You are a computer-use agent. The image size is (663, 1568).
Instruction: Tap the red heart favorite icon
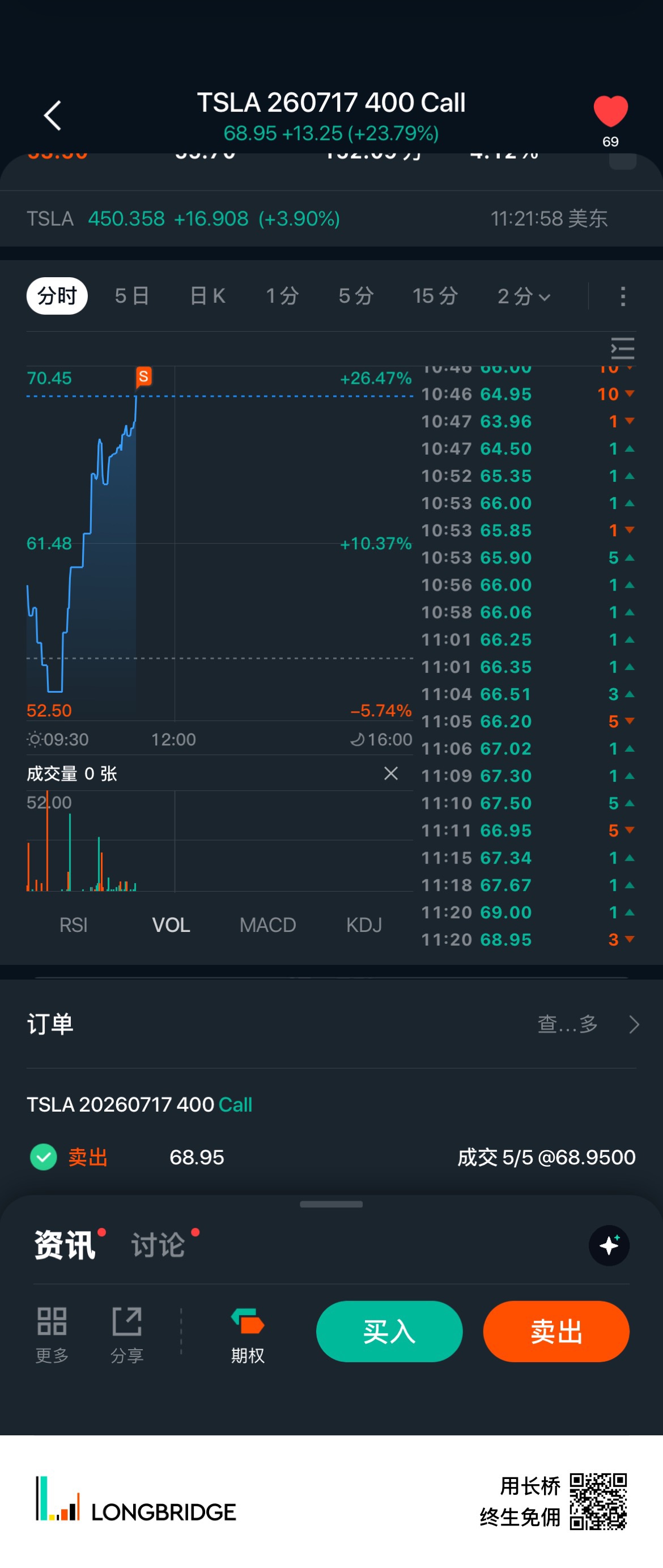click(610, 111)
